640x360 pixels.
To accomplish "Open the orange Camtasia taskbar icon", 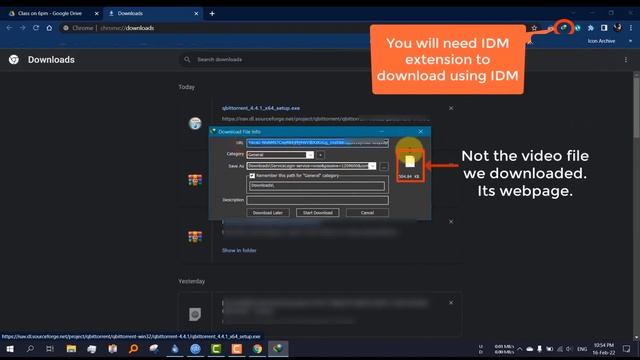I will tap(236, 349).
